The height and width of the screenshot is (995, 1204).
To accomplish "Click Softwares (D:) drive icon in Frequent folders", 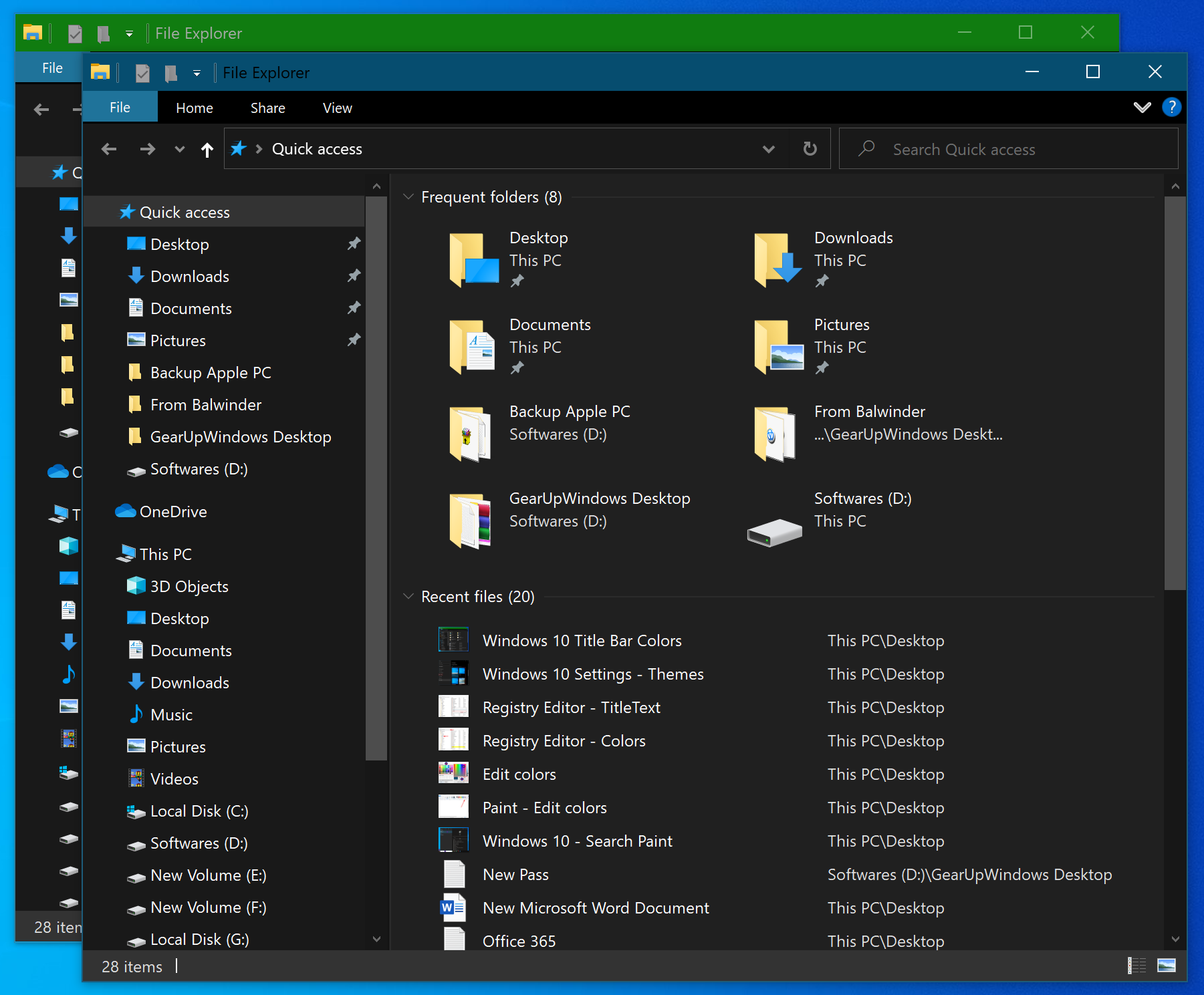I will pos(775,533).
